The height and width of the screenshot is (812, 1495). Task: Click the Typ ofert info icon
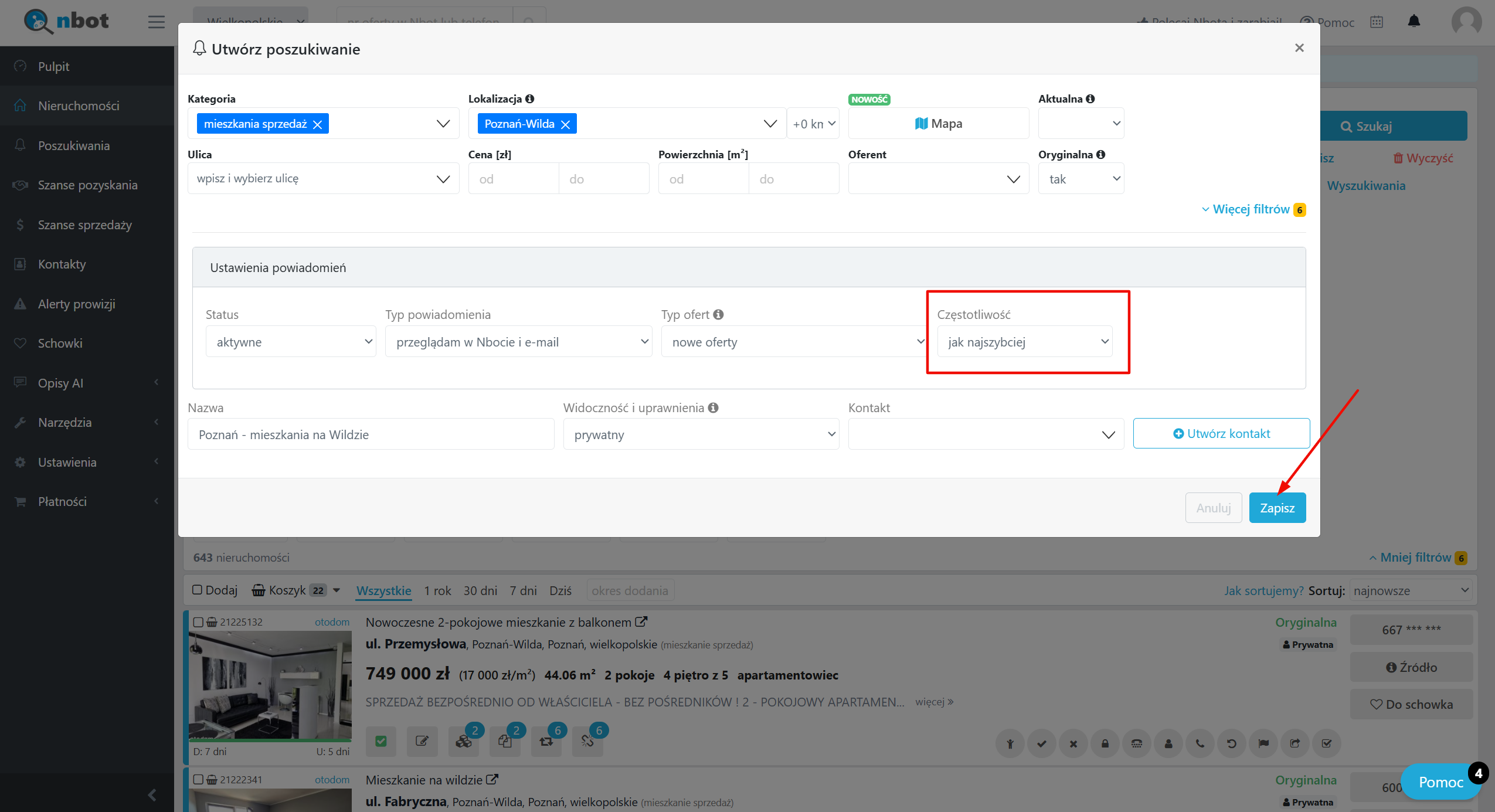point(718,314)
